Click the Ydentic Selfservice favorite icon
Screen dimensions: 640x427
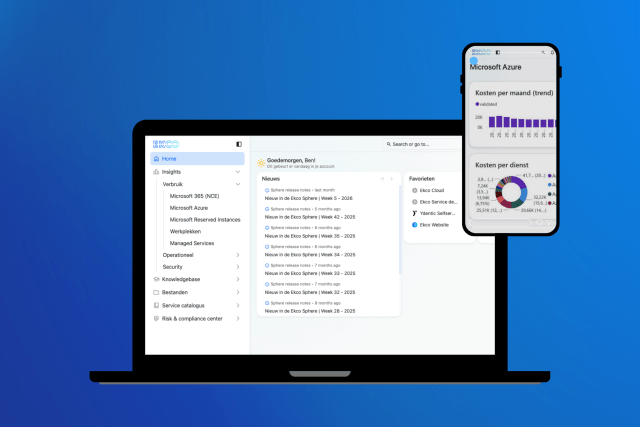point(414,213)
